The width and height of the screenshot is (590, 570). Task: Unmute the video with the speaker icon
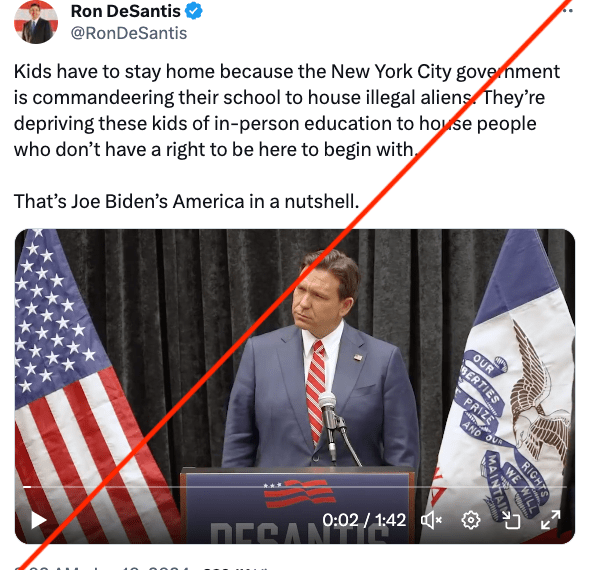(x=432, y=520)
